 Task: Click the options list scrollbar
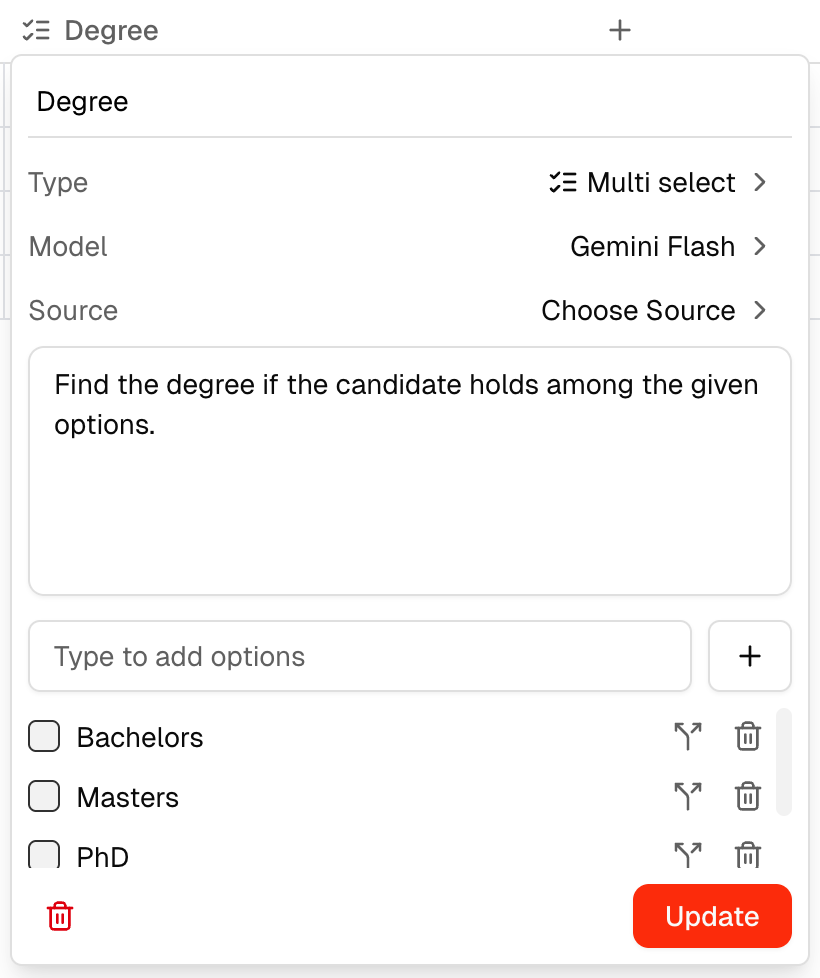784,762
